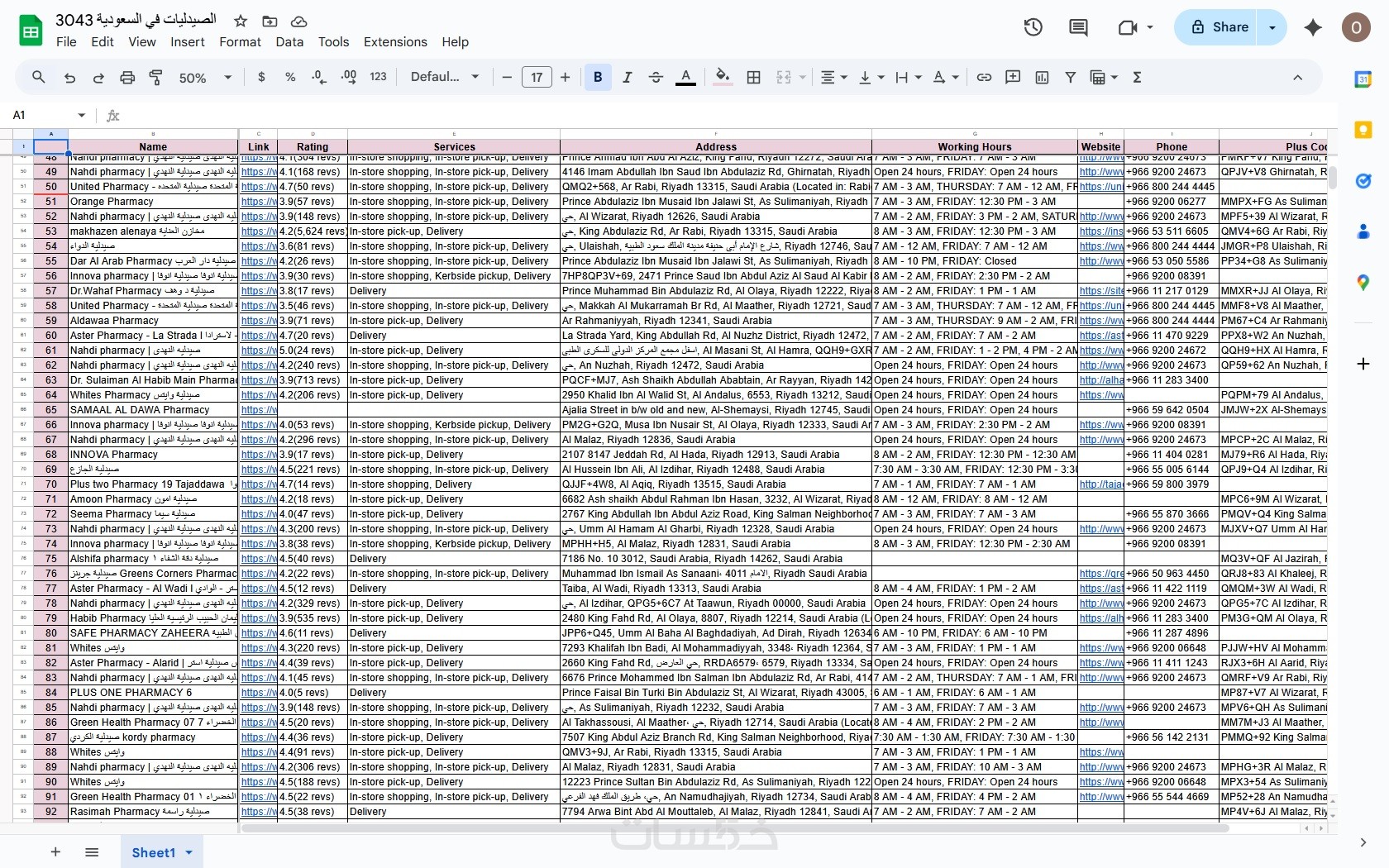Apply italic formatting
The width and height of the screenshot is (1389, 868).
(x=627, y=77)
